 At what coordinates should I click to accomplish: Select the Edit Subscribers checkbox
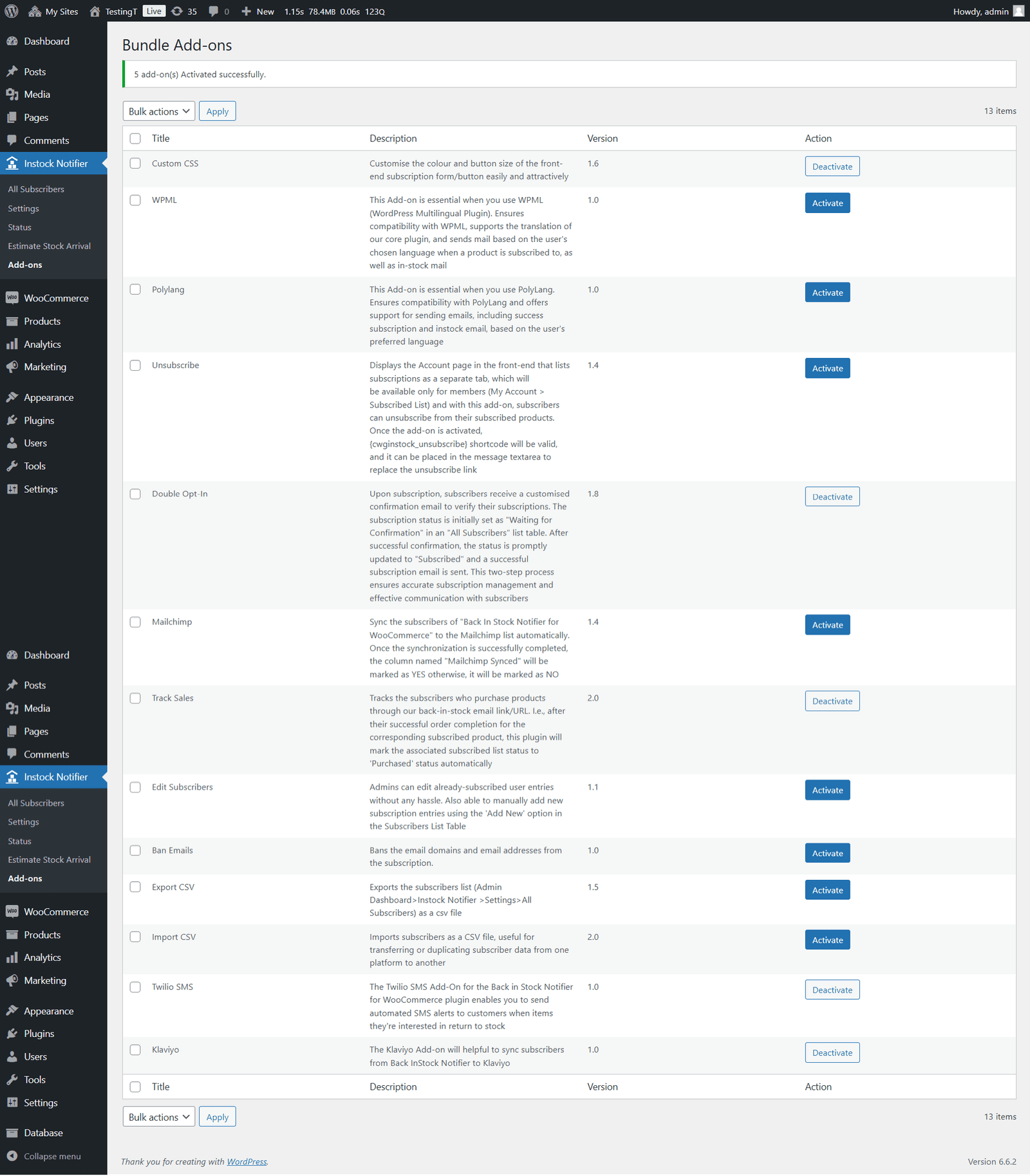point(135,787)
